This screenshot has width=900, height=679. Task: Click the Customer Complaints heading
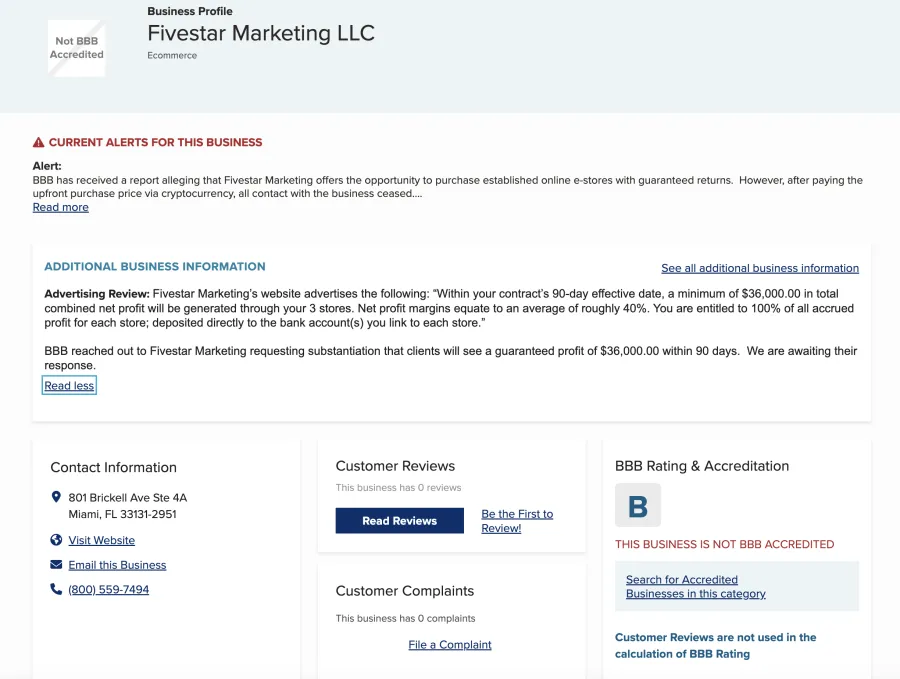click(405, 591)
